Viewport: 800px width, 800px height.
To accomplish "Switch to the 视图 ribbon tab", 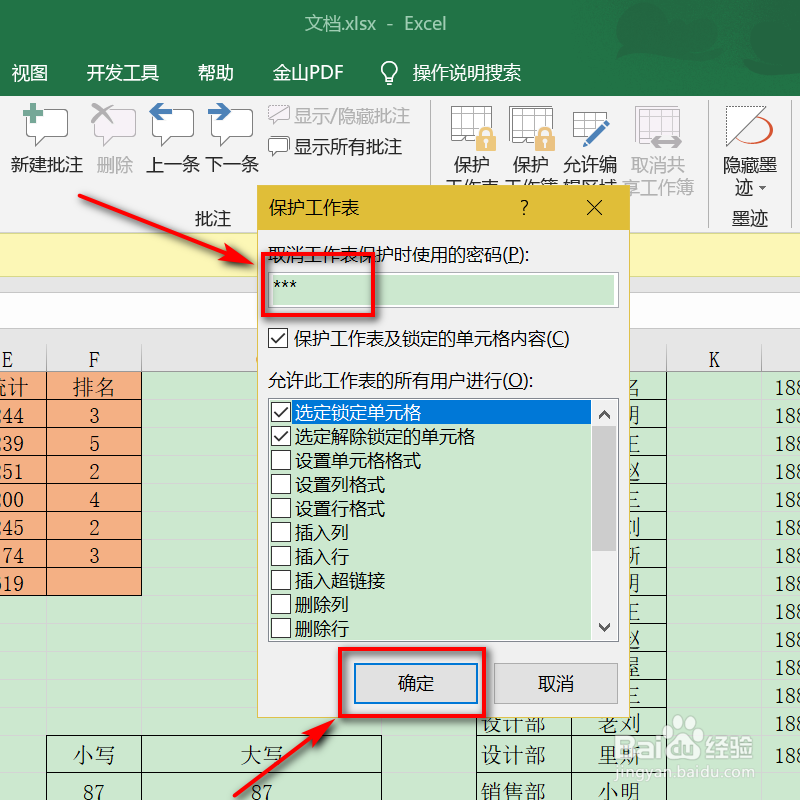I will click(x=31, y=72).
